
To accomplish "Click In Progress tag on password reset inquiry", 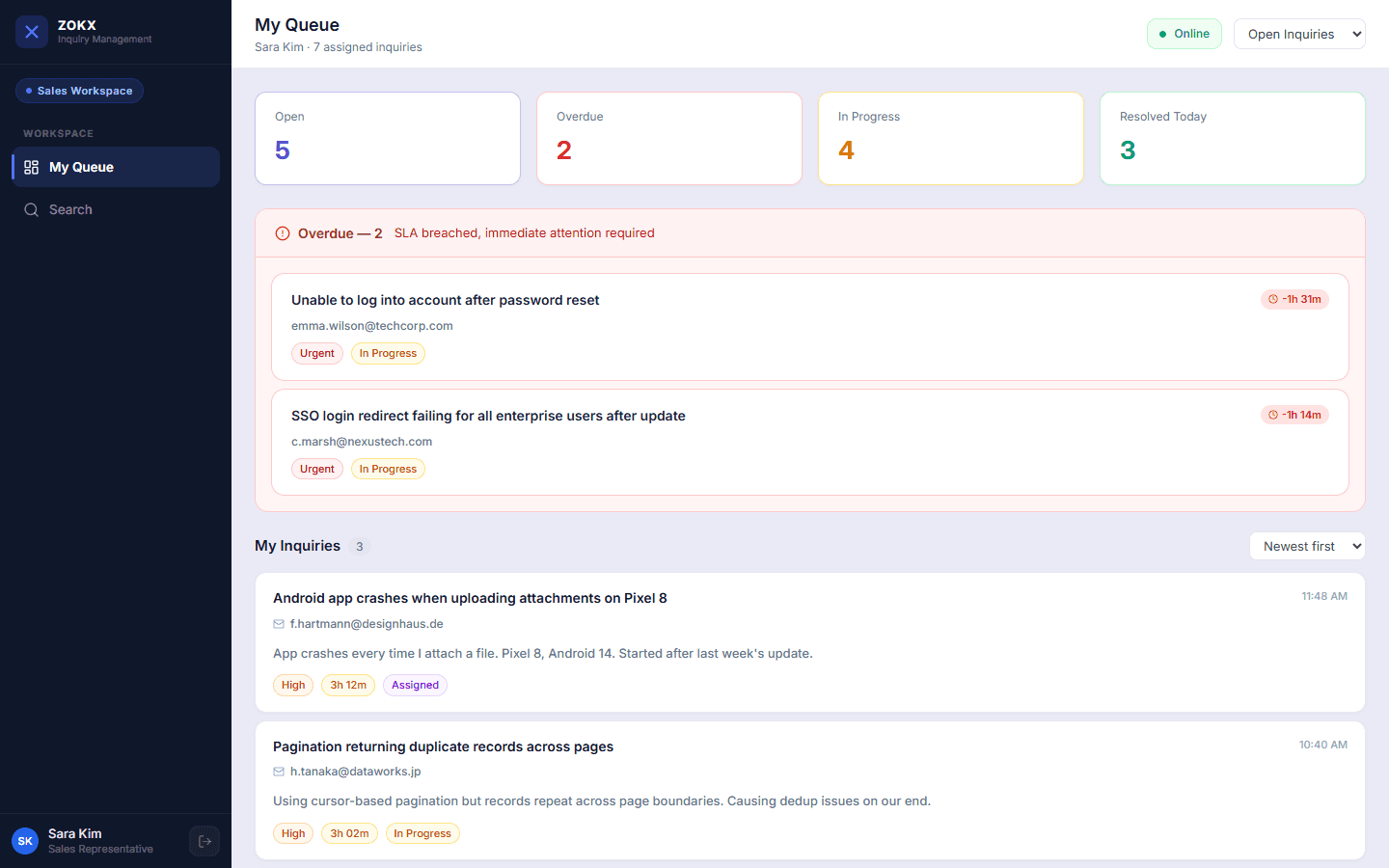I will tap(388, 353).
